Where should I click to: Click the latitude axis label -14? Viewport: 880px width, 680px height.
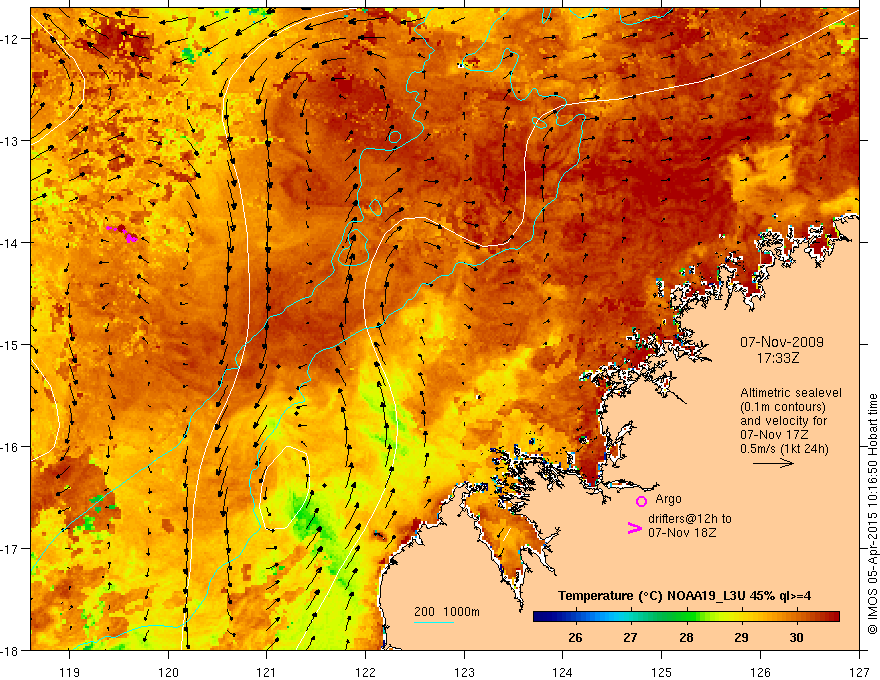10,243
